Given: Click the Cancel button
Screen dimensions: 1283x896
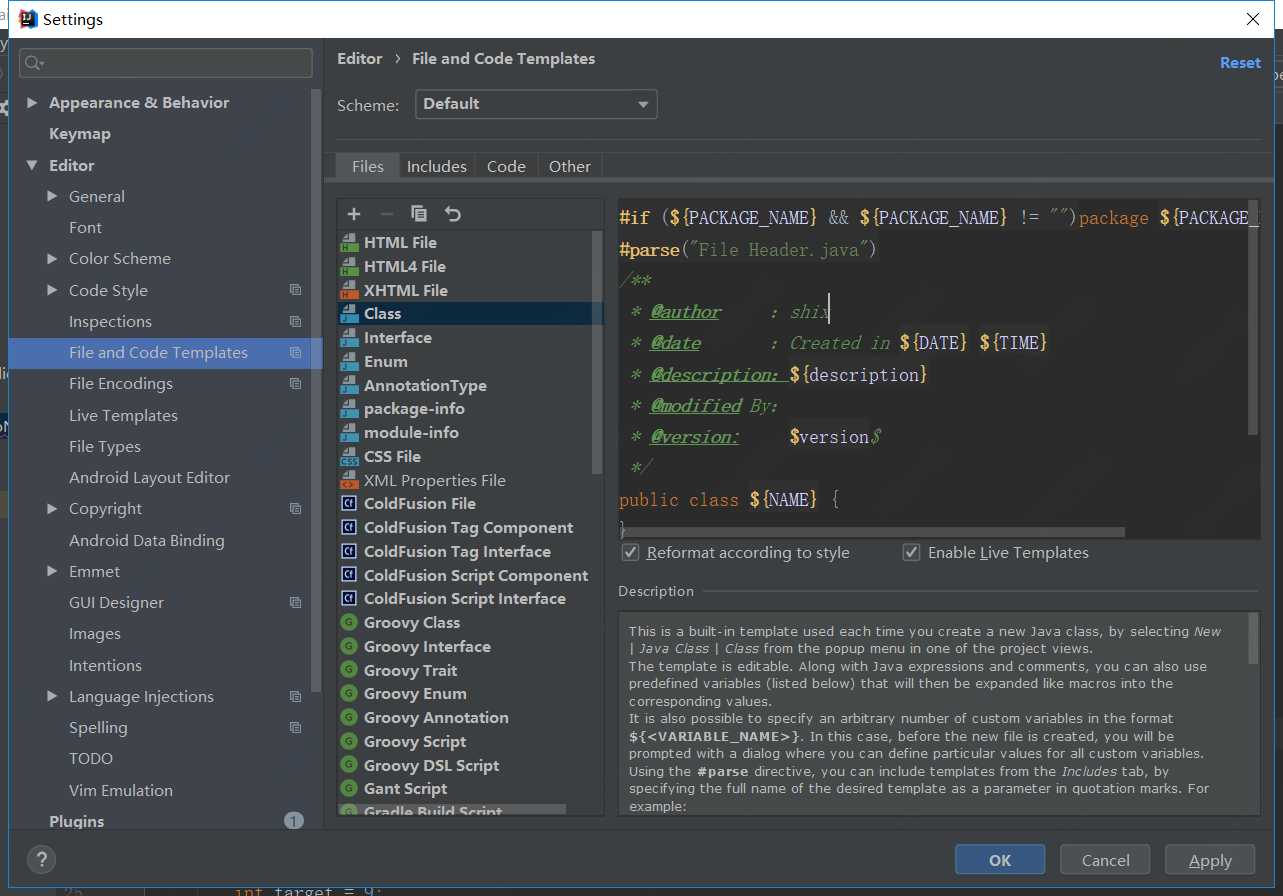Looking at the screenshot, I should [1106, 860].
